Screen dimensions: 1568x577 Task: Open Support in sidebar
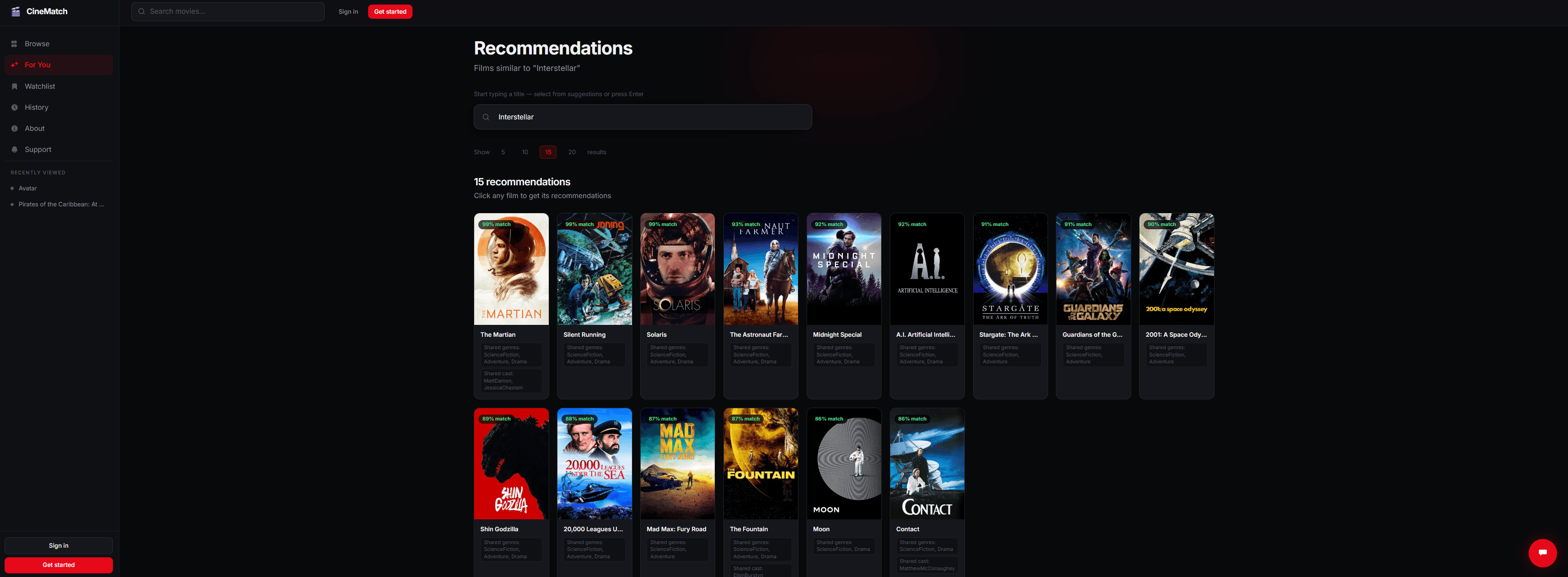pos(59,149)
